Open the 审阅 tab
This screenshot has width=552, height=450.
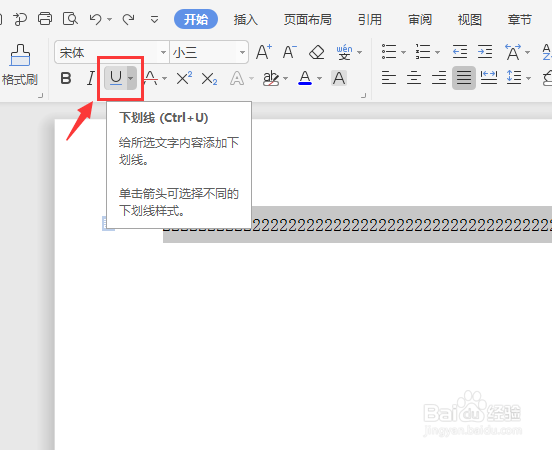[x=420, y=19]
